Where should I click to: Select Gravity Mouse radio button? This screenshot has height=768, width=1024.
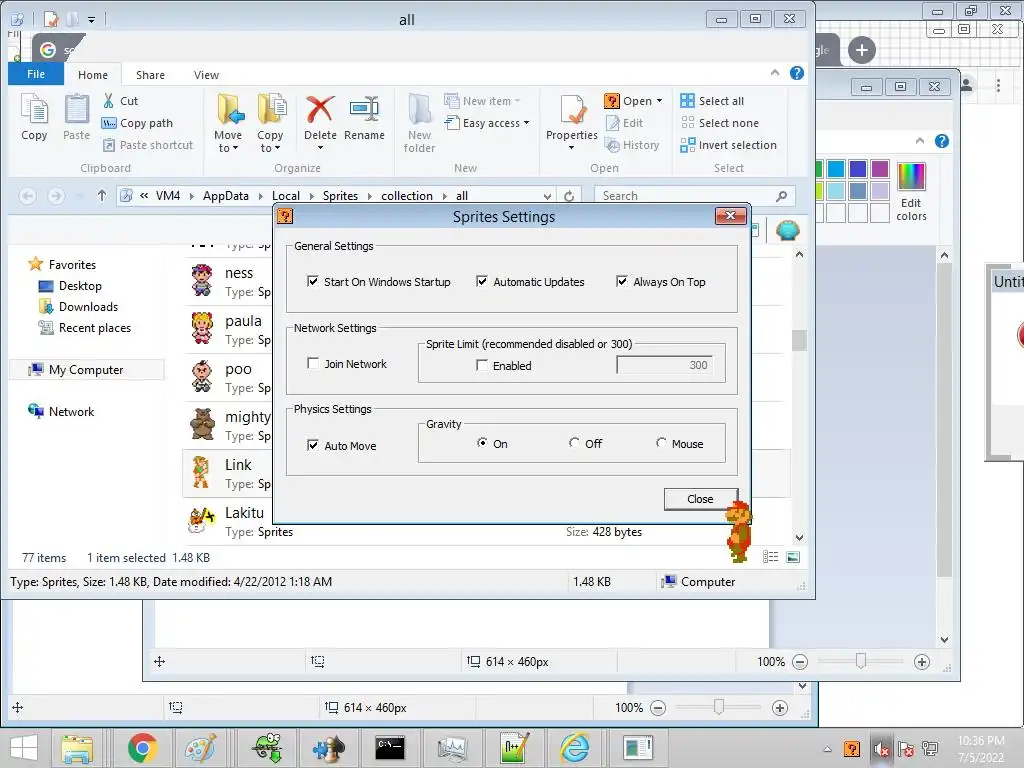pyautogui.click(x=661, y=443)
